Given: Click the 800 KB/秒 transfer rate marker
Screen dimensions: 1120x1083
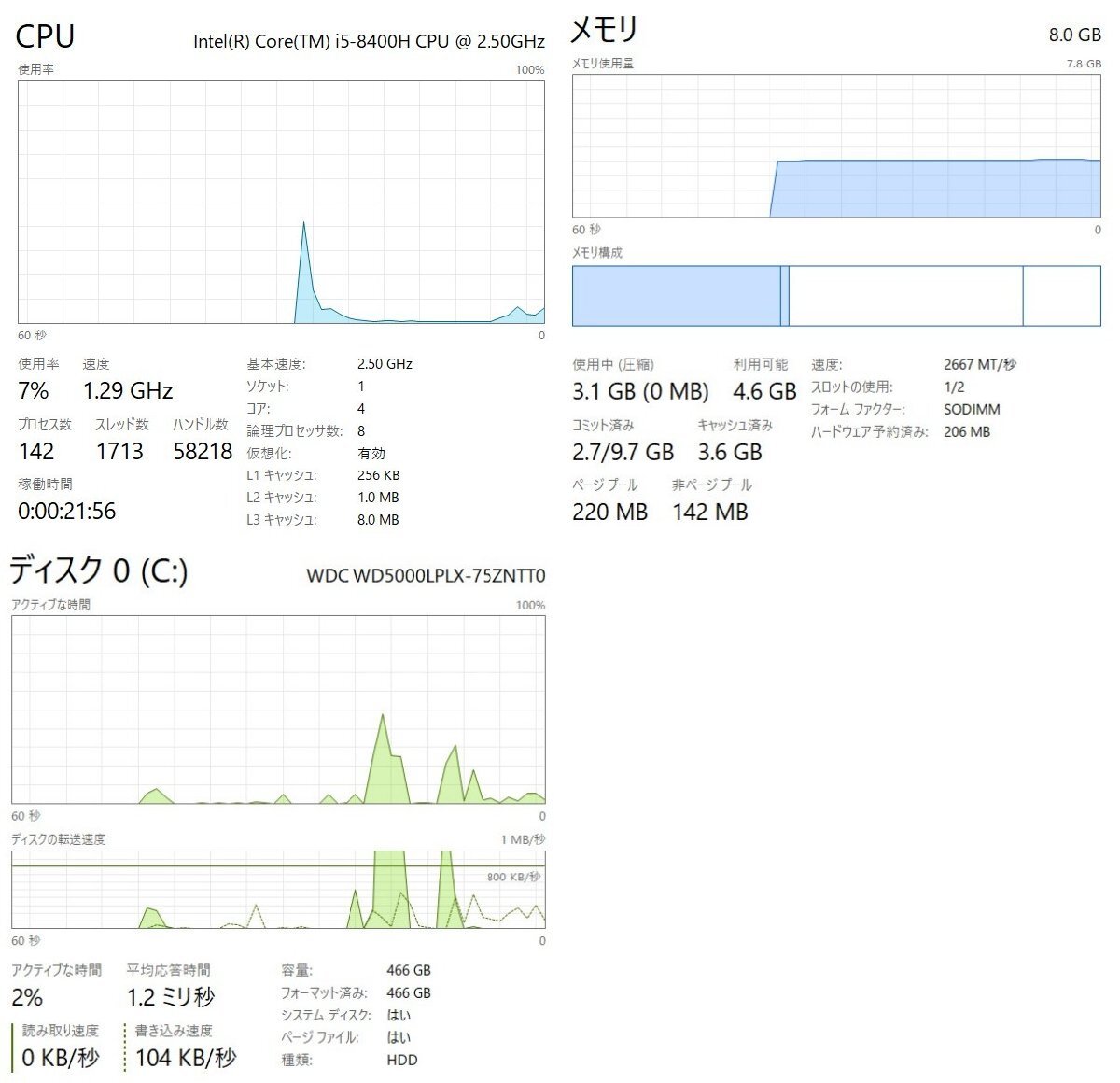Looking at the screenshot, I should tap(513, 877).
